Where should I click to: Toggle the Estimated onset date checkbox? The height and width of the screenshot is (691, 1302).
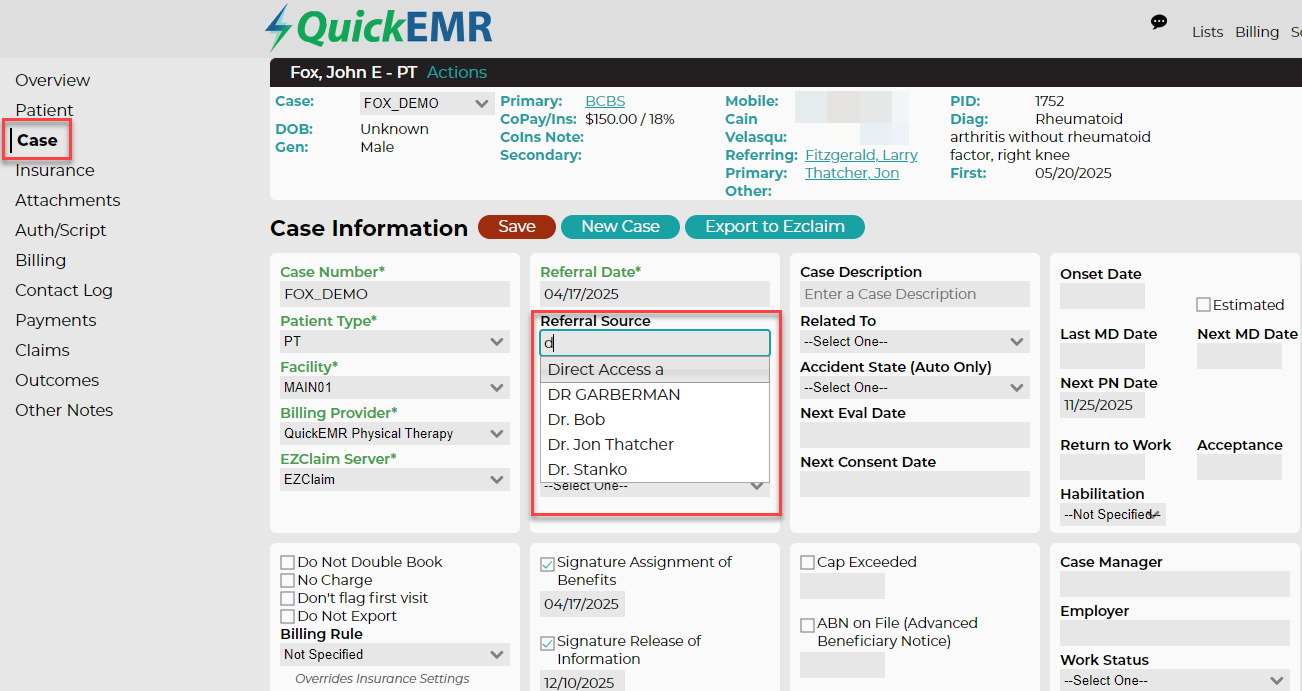point(1204,304)
